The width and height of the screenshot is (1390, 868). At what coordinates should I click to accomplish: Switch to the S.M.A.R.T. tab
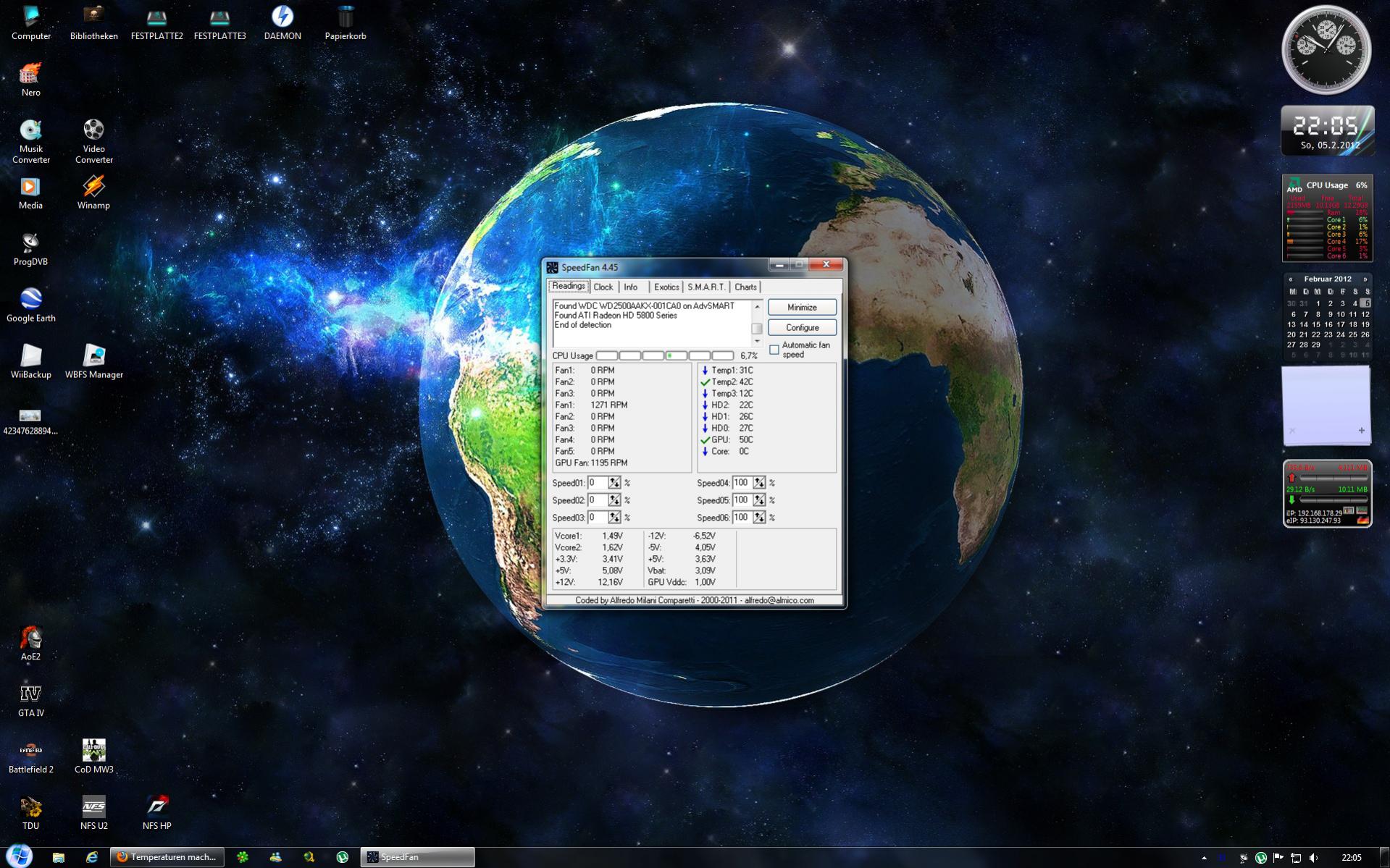click(x=706, y=287)
